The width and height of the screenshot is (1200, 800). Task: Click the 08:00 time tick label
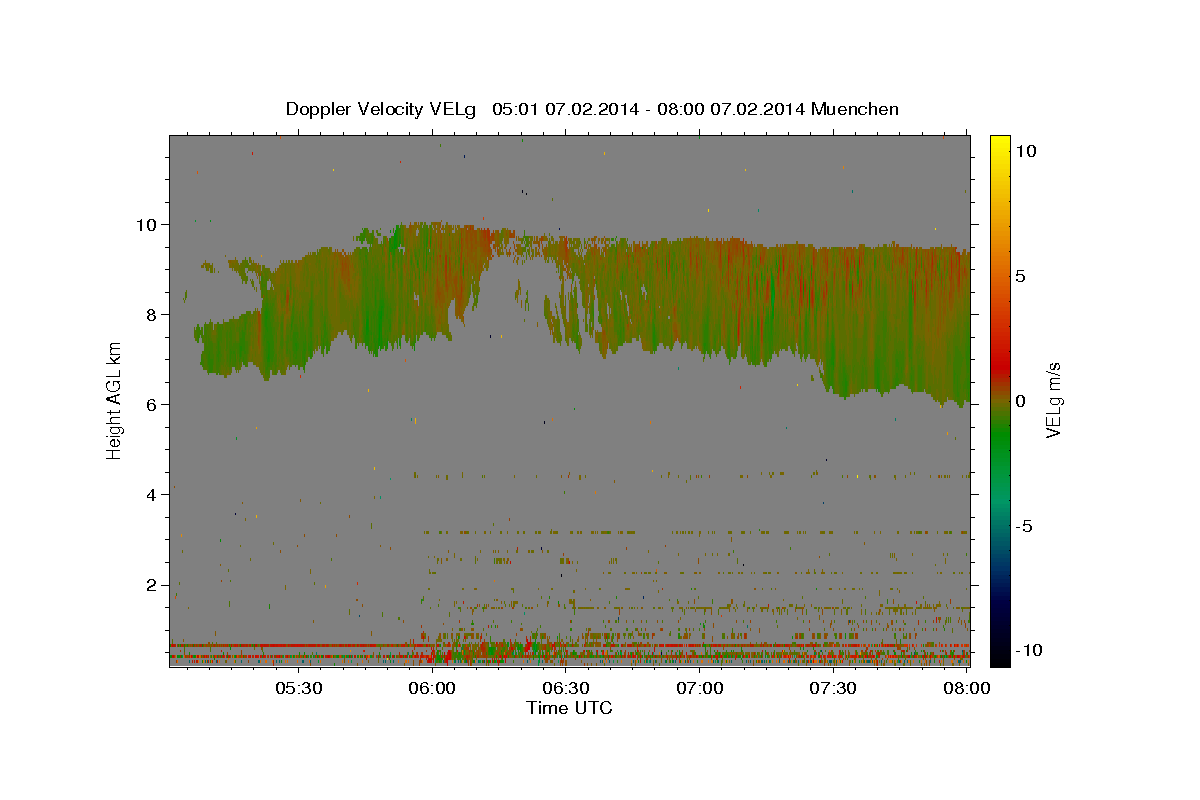[x=966, y=688]
